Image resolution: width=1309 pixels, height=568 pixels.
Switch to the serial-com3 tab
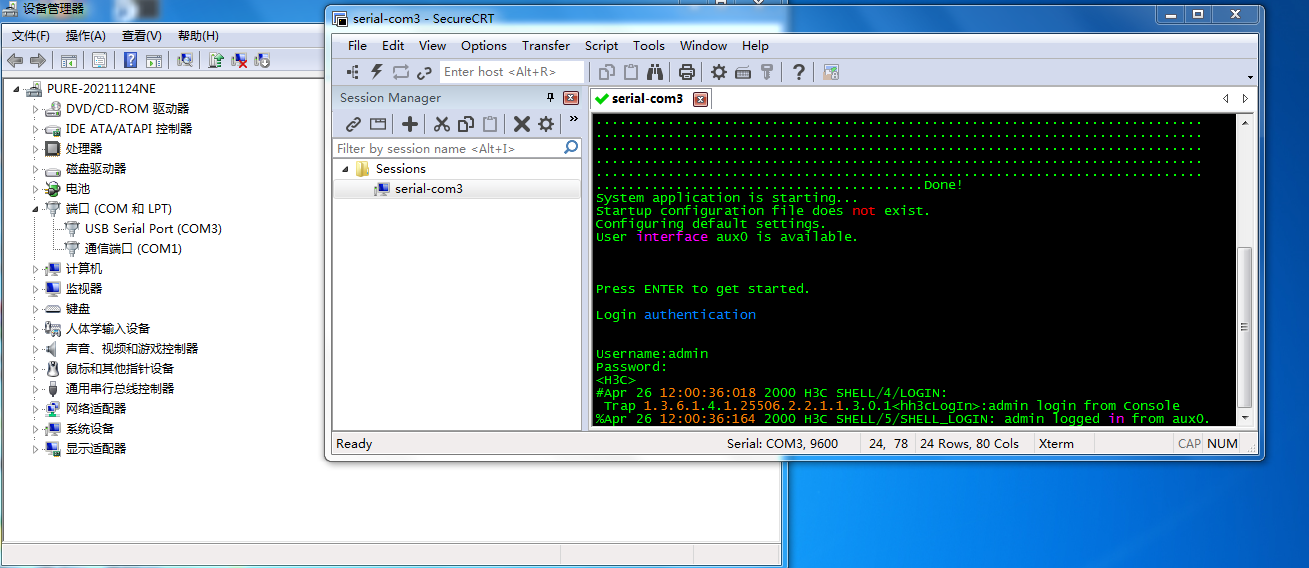pyautogui.click(x=646, y=99)
